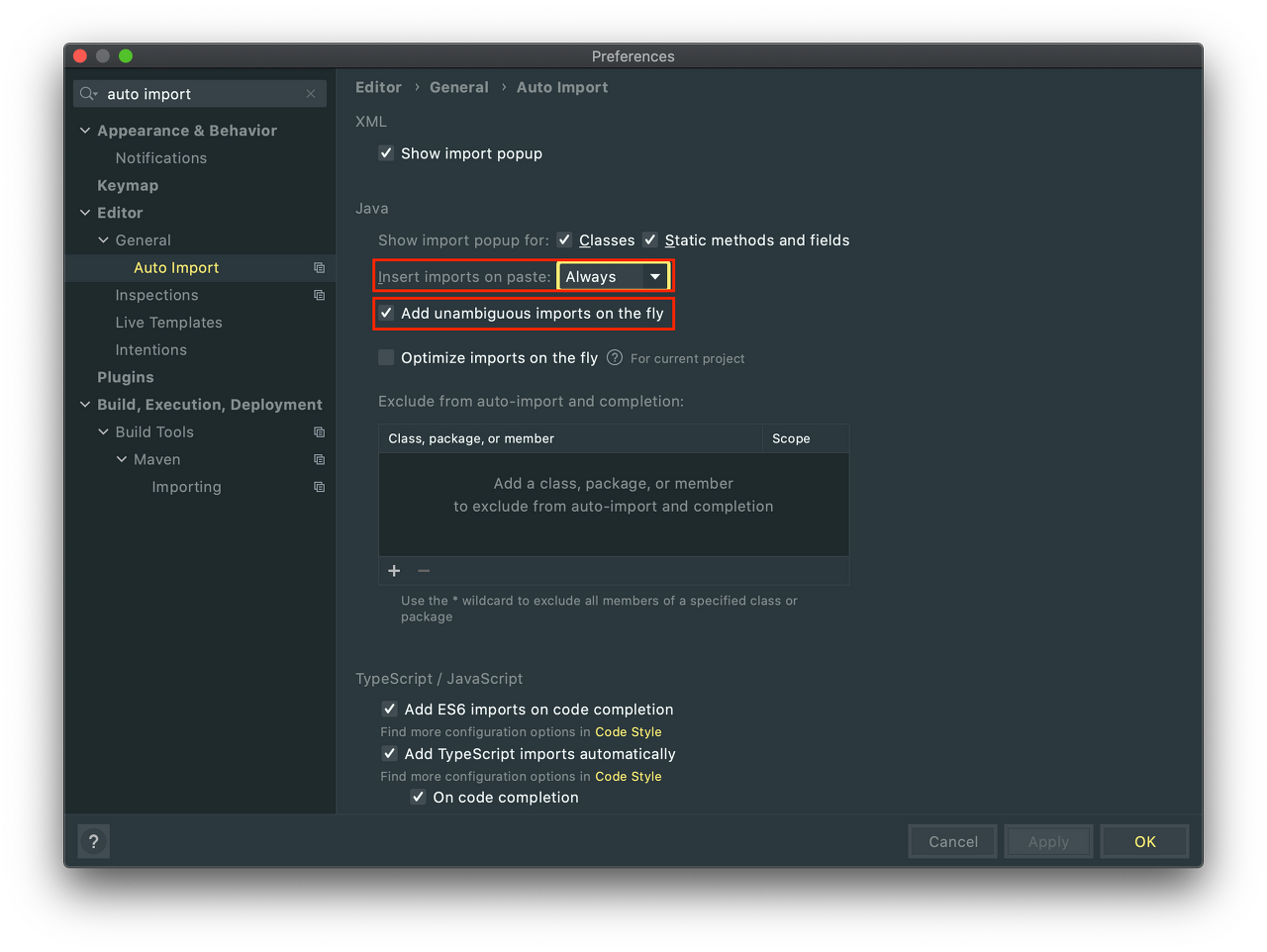Toggle the Classes import popup checkbox
This screenshot has width=1267, height=952.
[x=564, y=239]
